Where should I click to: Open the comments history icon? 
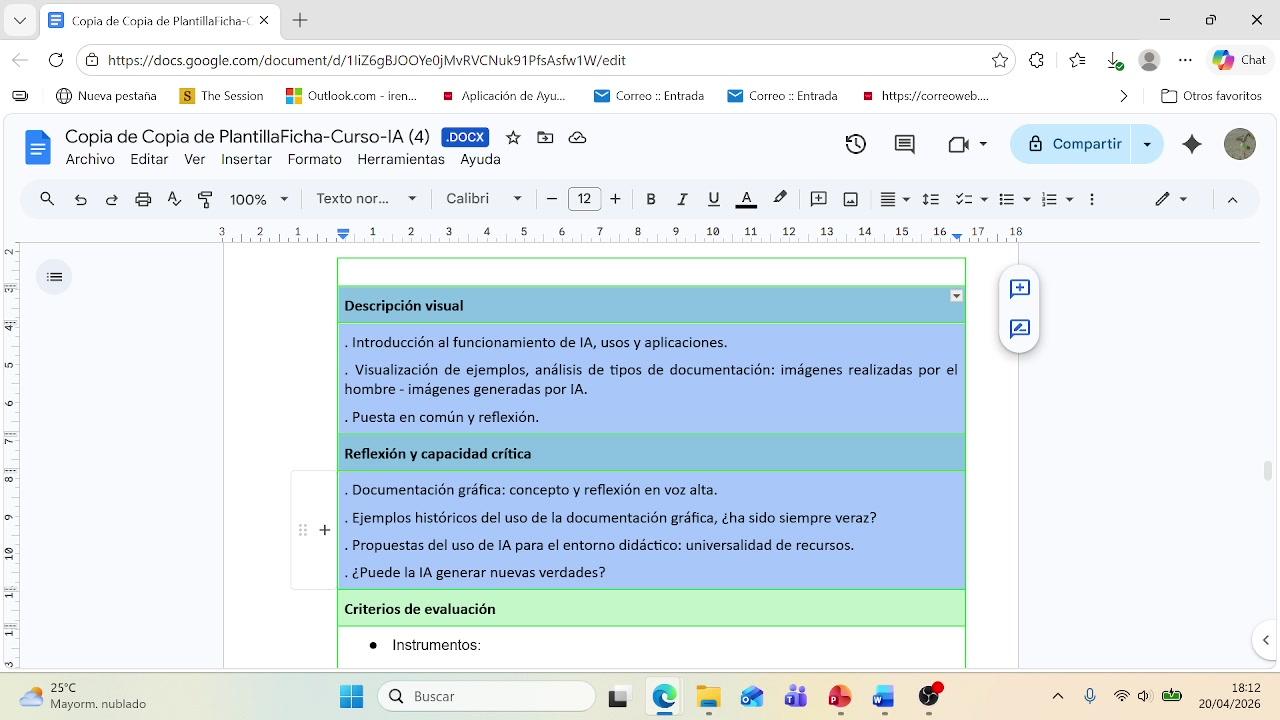(904, 144)
